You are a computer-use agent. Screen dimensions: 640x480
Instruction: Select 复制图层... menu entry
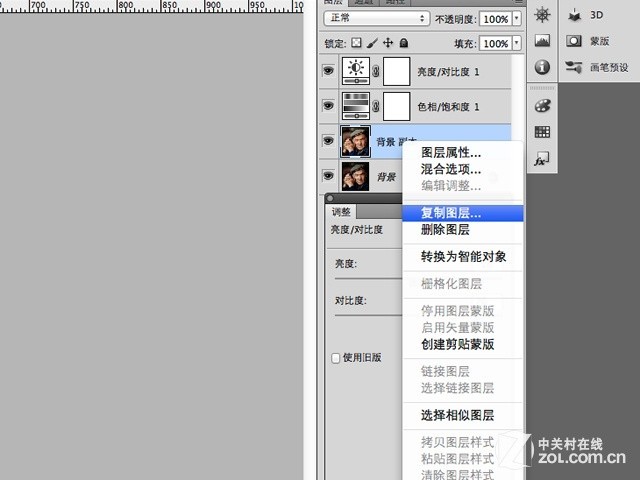(463, 213)
